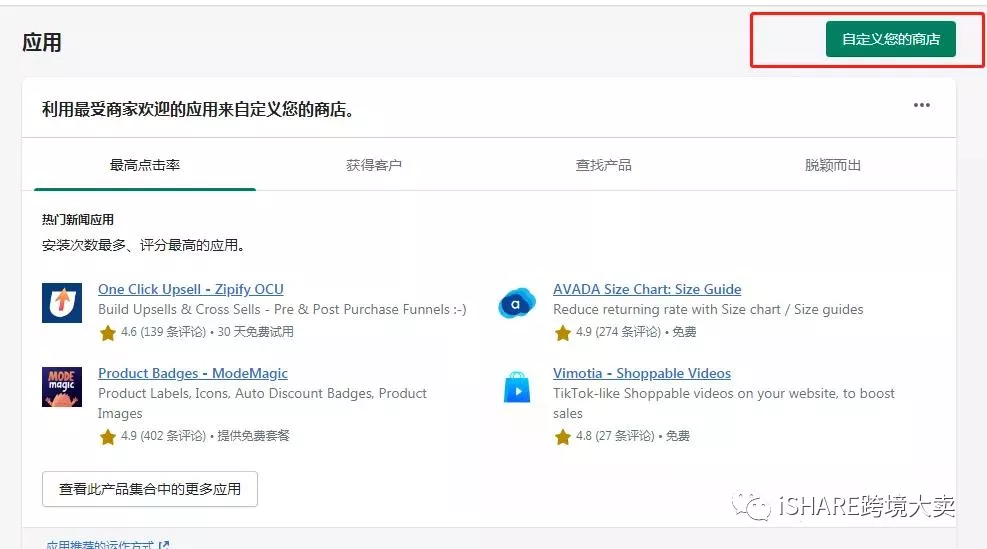Open the 应用推荐的运作方式 link
The width and height of the screenshot is (987, 549).
point(100,545)
